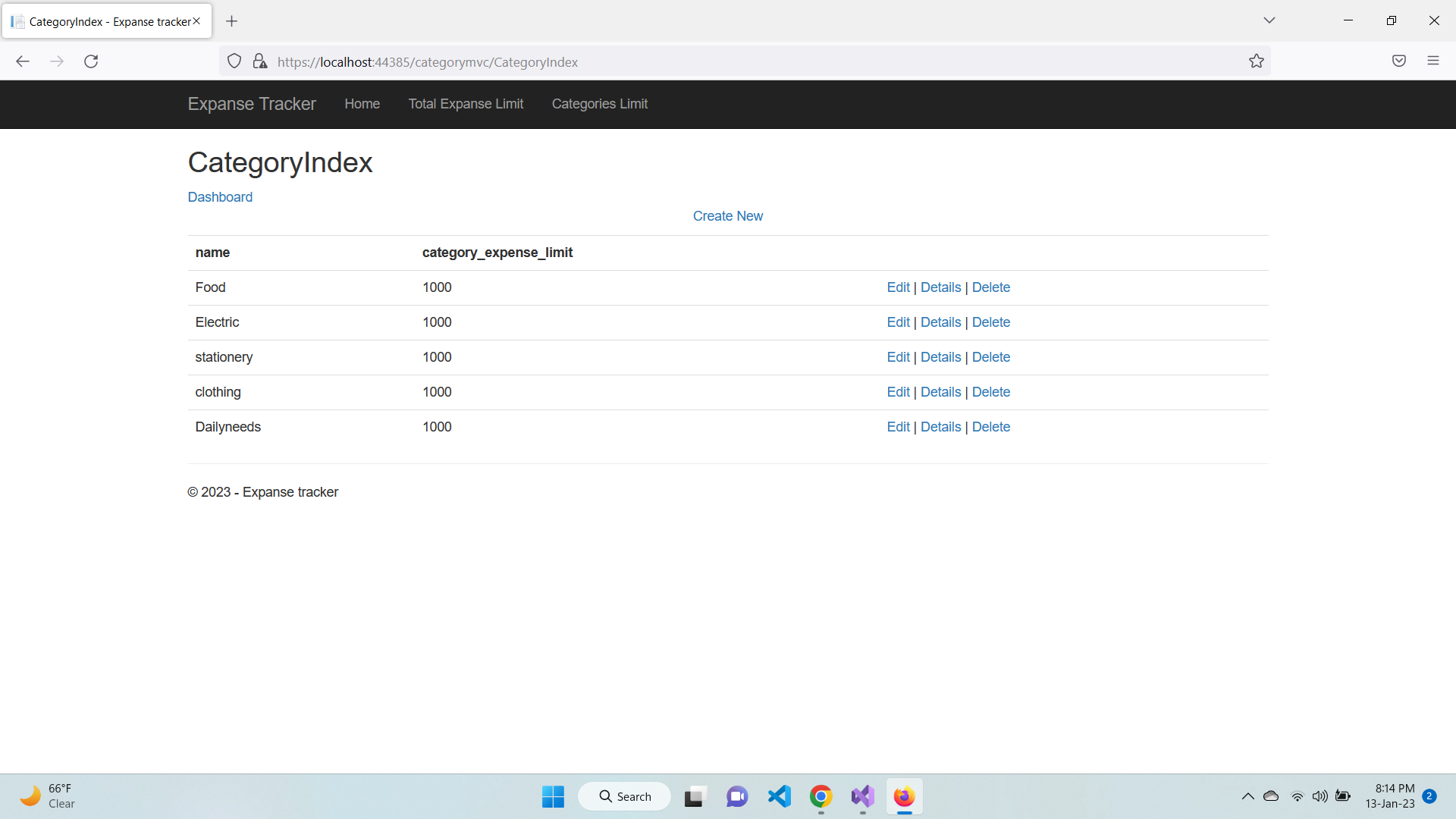The height and width of the screenshot is (819, 1456).
Task: Reload the current page
Action: (91, 61)
